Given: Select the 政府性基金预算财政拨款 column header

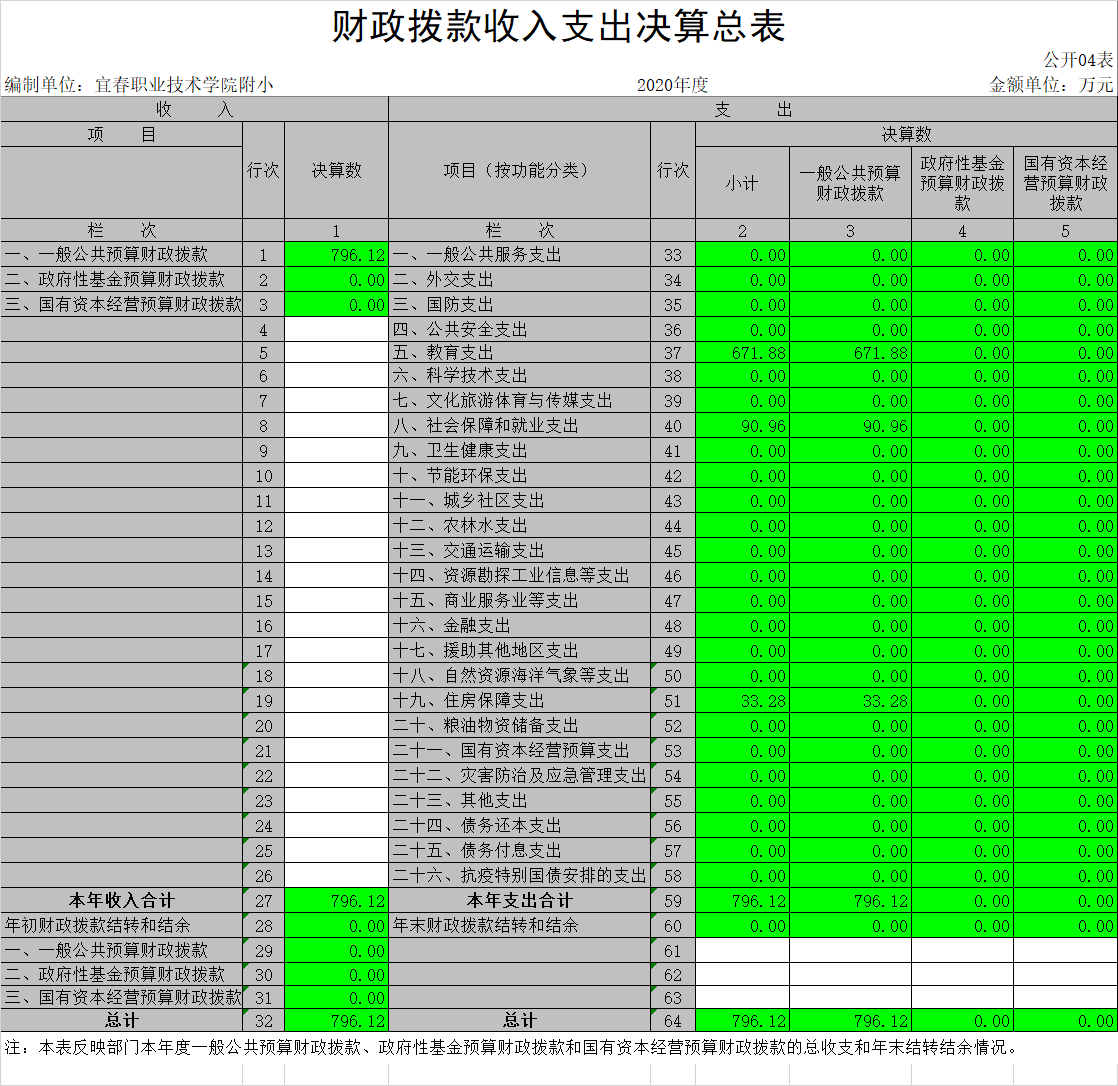Looking at the screenshot, I should (x=962, y=183).
